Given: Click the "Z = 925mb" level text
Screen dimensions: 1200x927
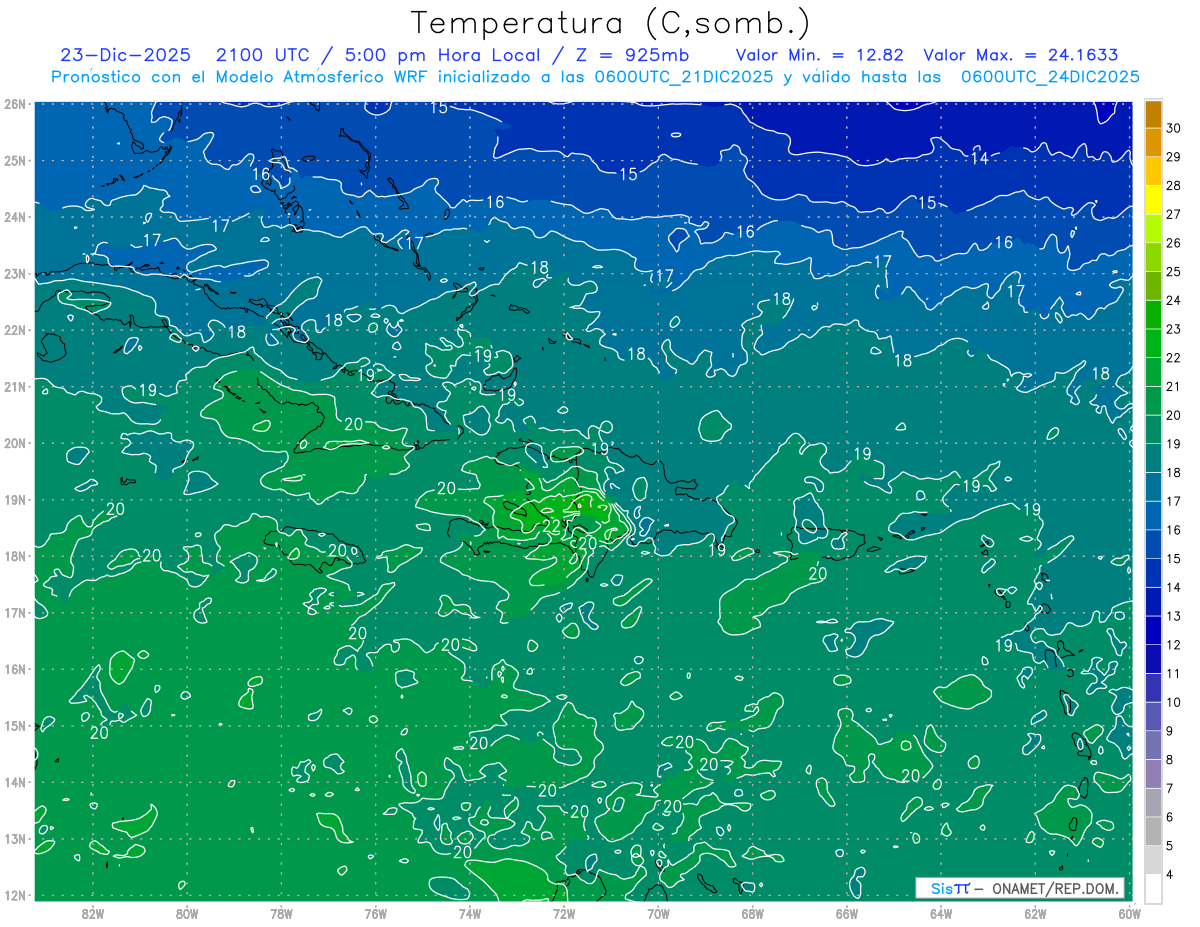Looking at the screenshot, I should (x=633, y=55).
